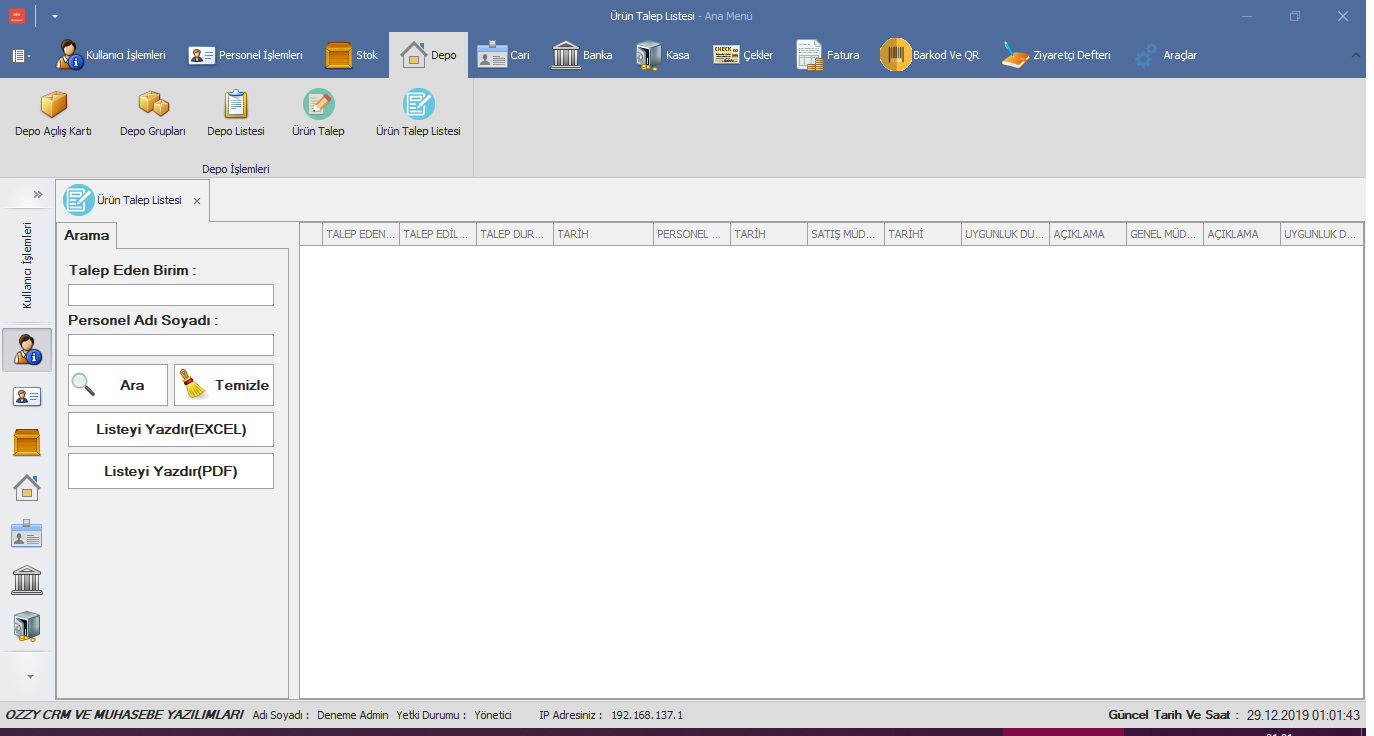The image size is (1374, 736).
Task: Click the orange stock box sidebar icon
Action: pyautogui.click(x=27, y=442)
